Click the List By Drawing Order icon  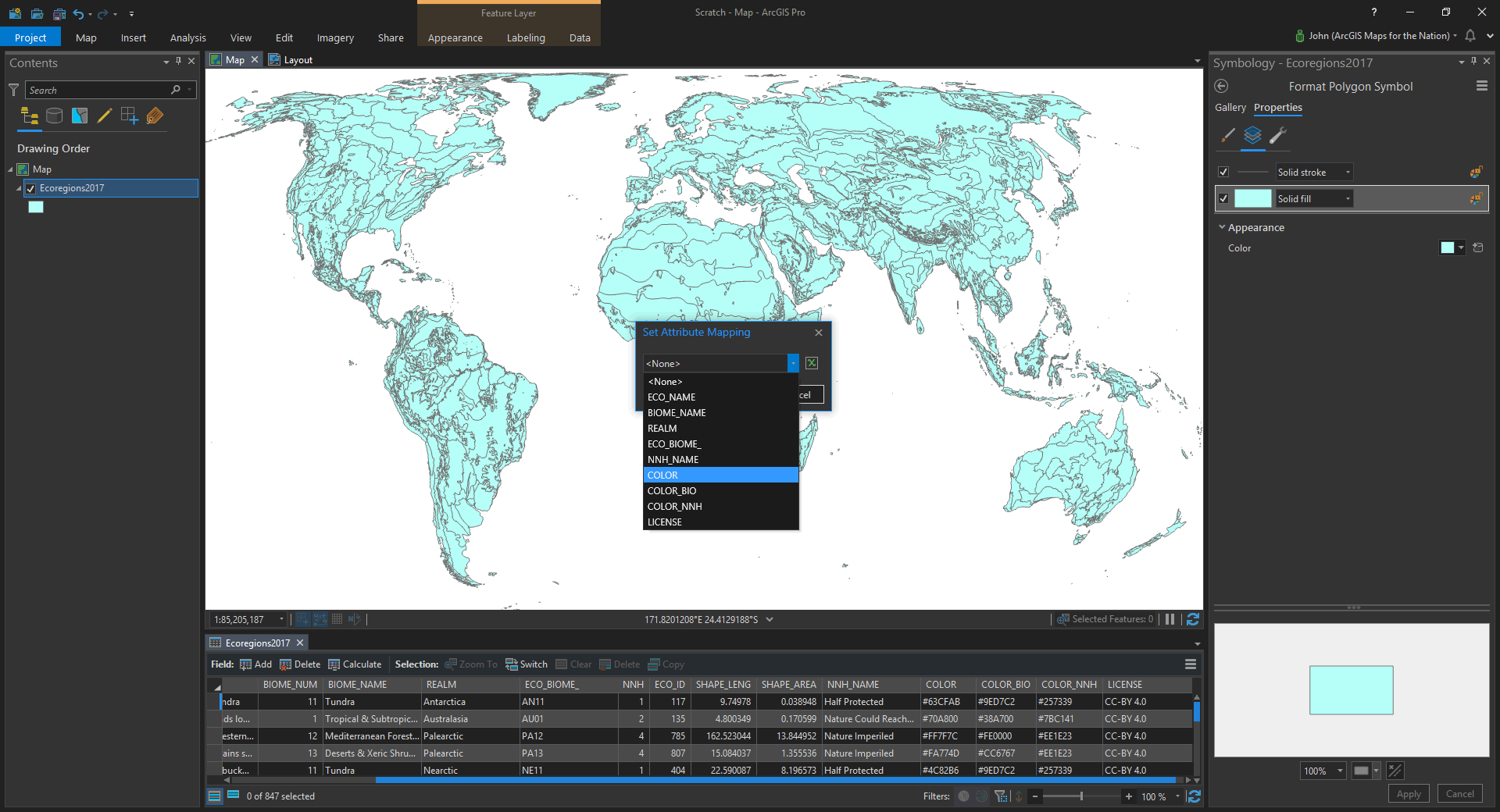click(30, 116)
